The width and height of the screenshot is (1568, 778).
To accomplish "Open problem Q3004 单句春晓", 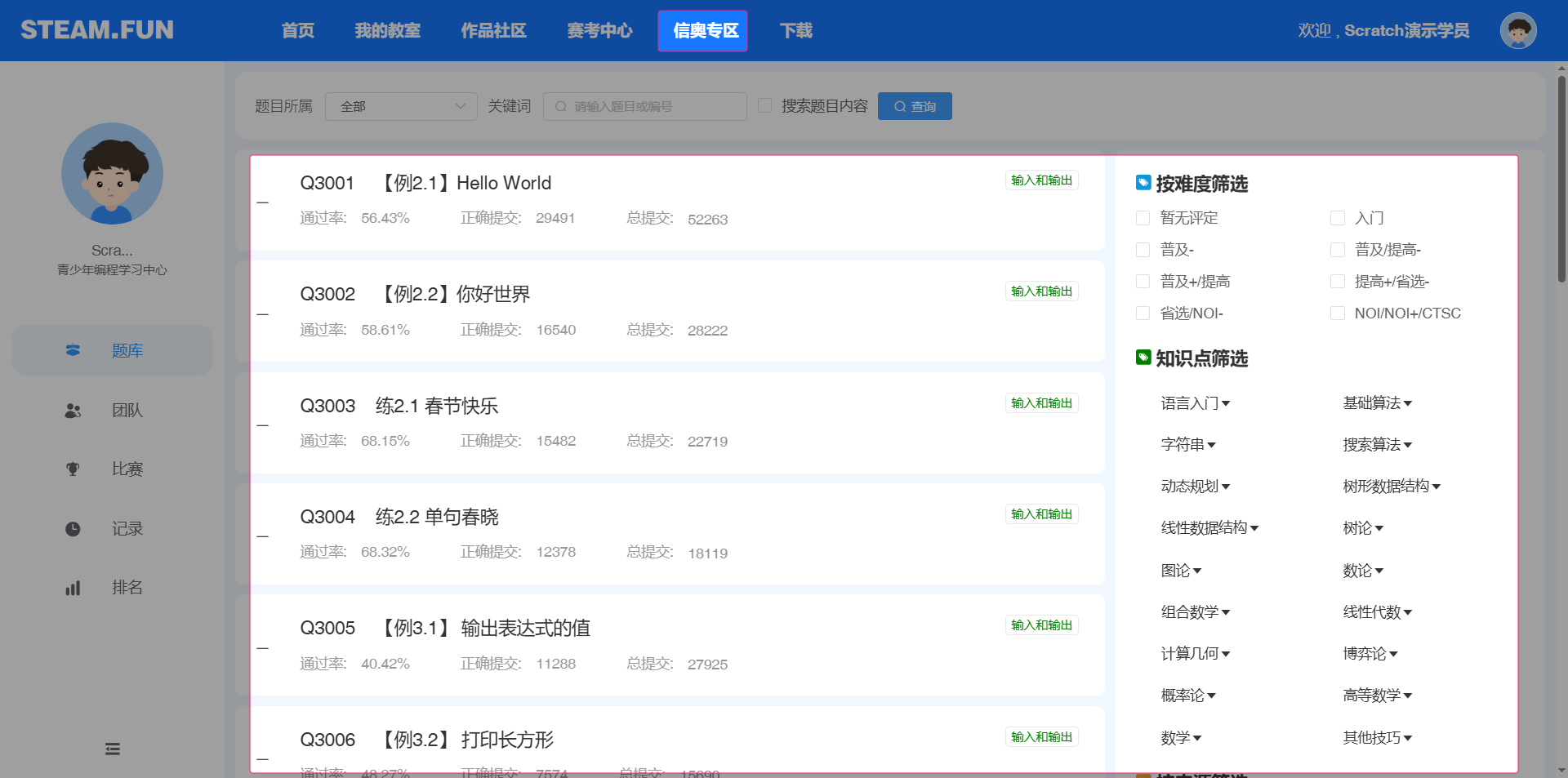I will click(x=399, y=517).
